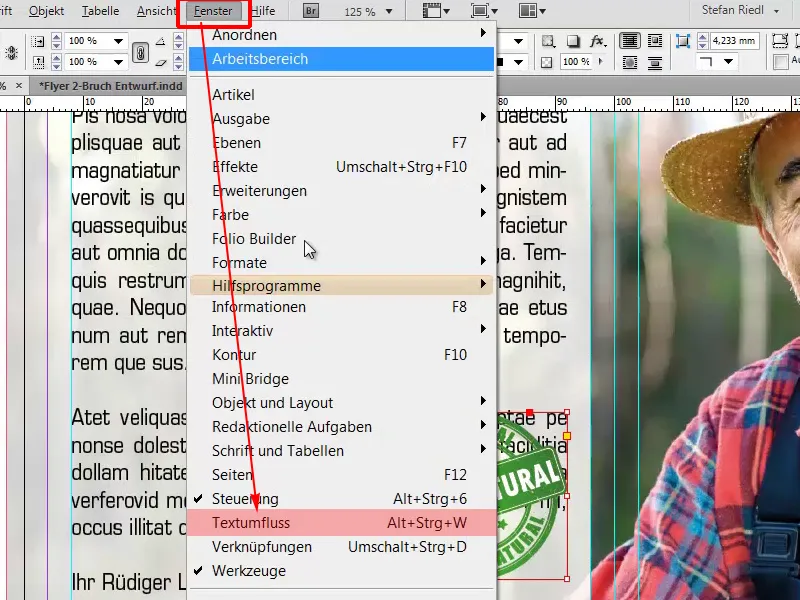The image size is (800, 600).
Task: Toggle the auto-fit checkbox
Action: (781, 62)
